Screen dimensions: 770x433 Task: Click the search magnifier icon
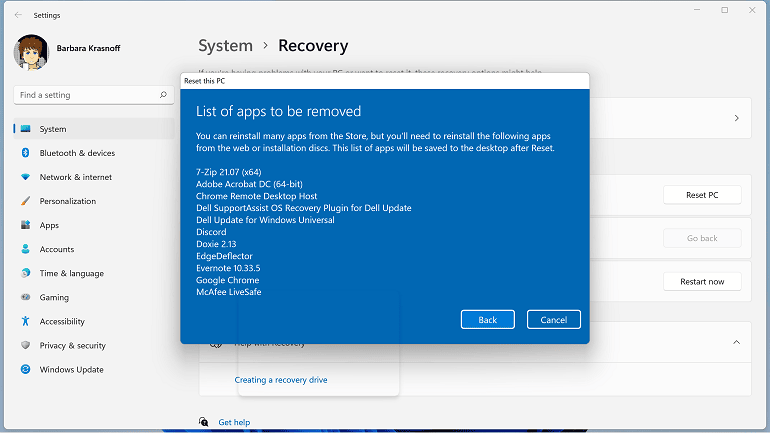163,95
